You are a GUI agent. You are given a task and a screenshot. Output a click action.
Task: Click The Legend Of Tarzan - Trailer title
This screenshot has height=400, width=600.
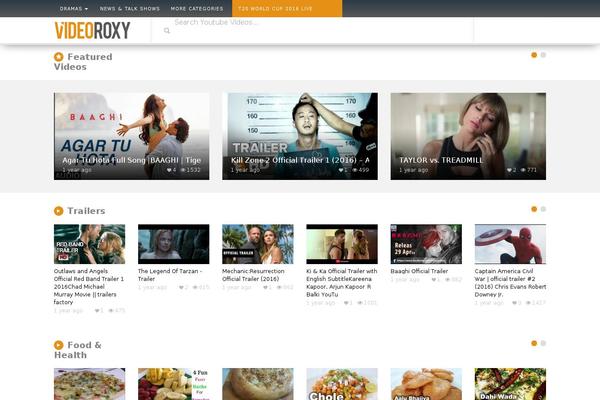170,275
